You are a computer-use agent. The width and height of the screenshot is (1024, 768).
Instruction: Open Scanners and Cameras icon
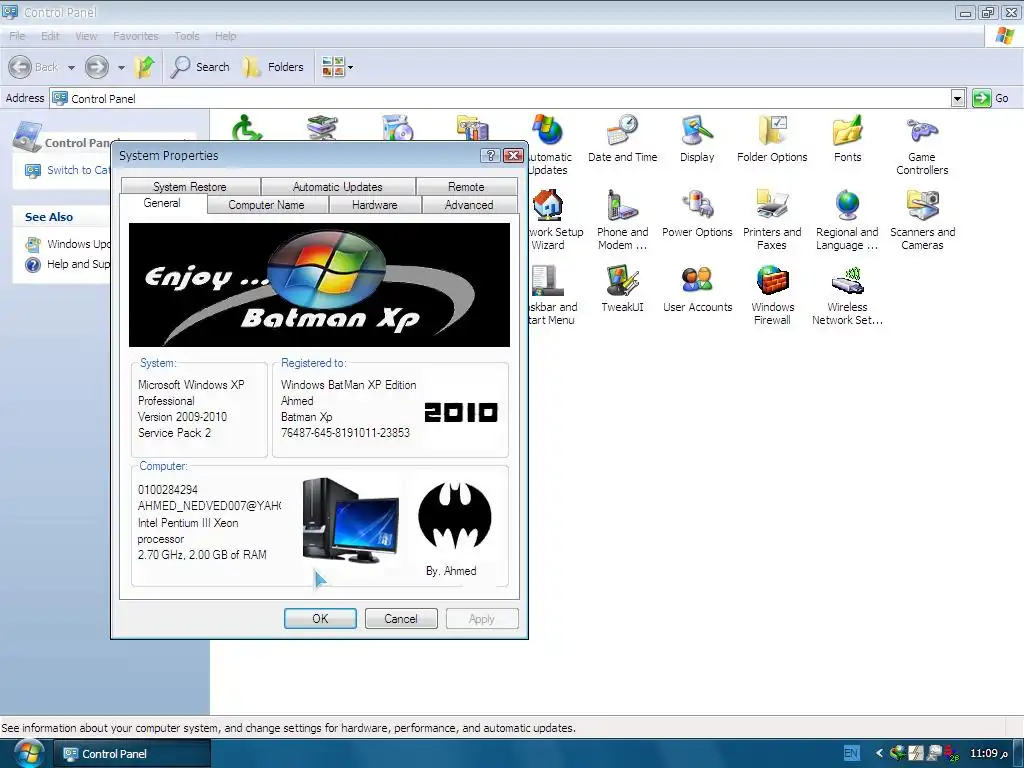tap(922, 220)
